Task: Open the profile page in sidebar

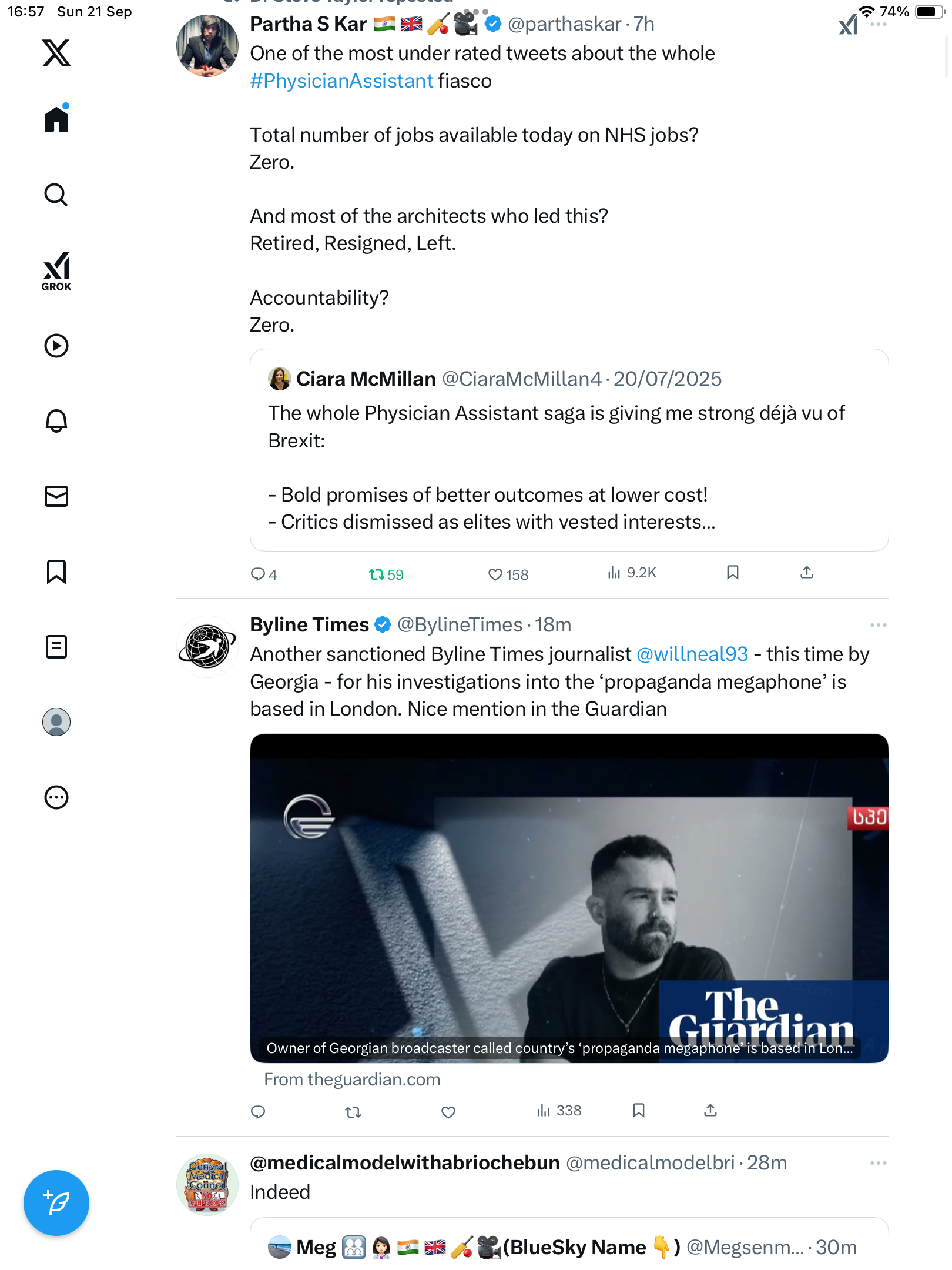Action: [56, 722]
